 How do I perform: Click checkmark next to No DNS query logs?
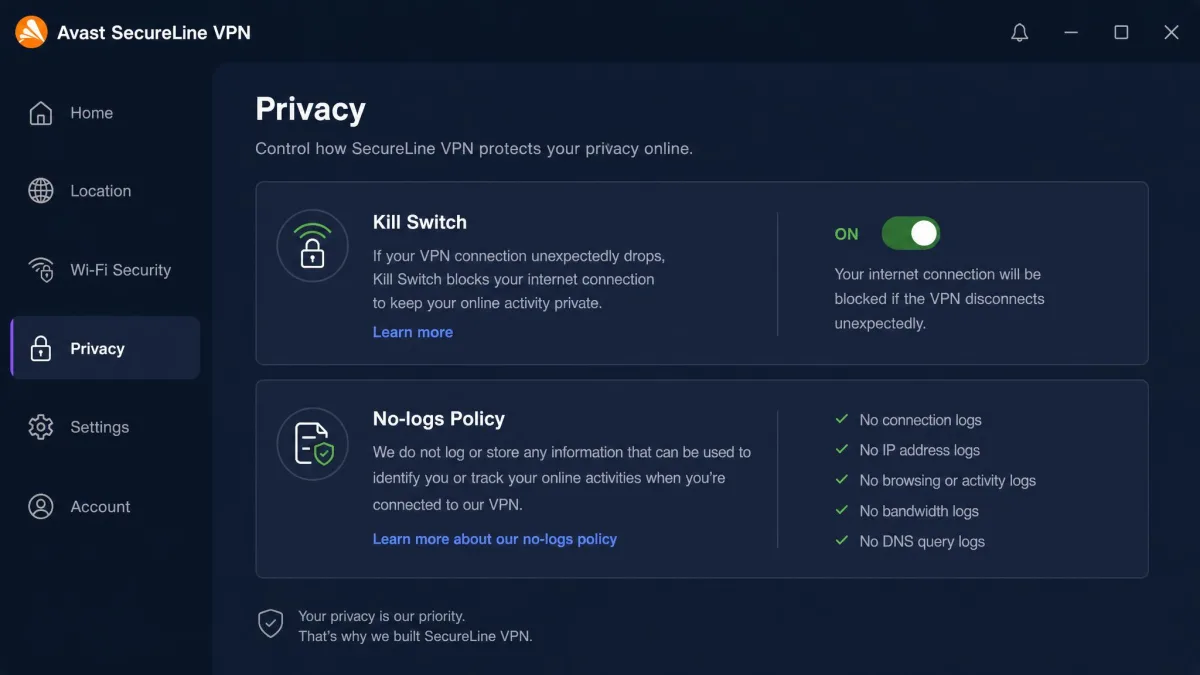tap(842, 541)
